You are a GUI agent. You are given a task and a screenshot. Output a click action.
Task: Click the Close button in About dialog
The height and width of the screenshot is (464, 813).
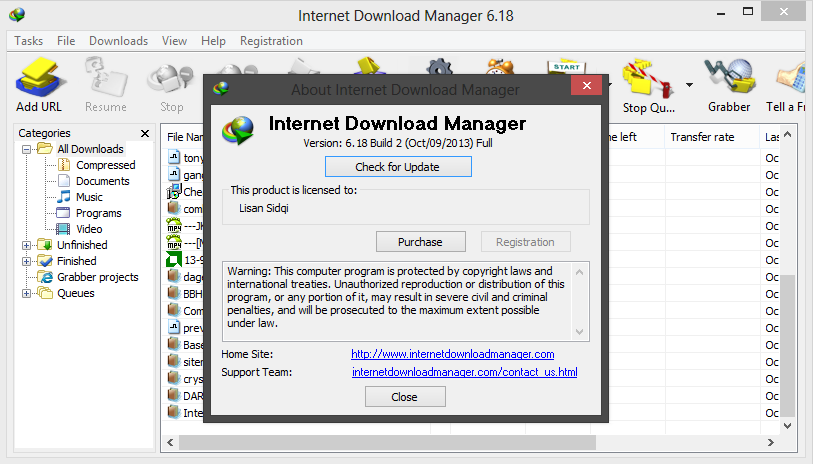point(405,397)
